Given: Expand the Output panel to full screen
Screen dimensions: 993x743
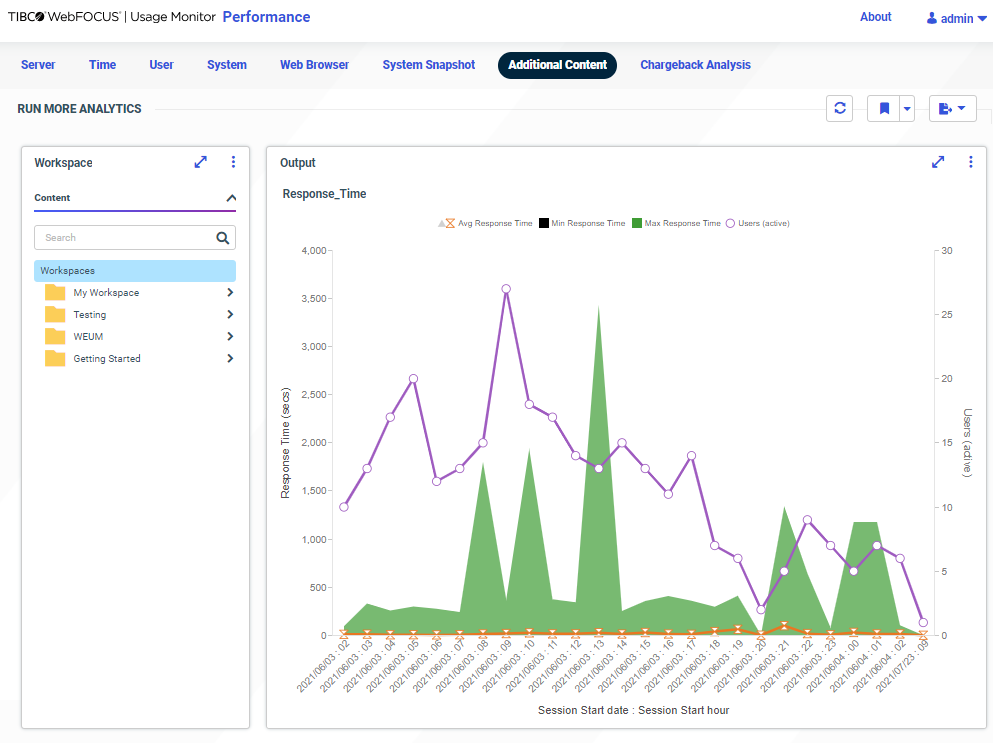Looking at the screenshot, I should 938,161.
